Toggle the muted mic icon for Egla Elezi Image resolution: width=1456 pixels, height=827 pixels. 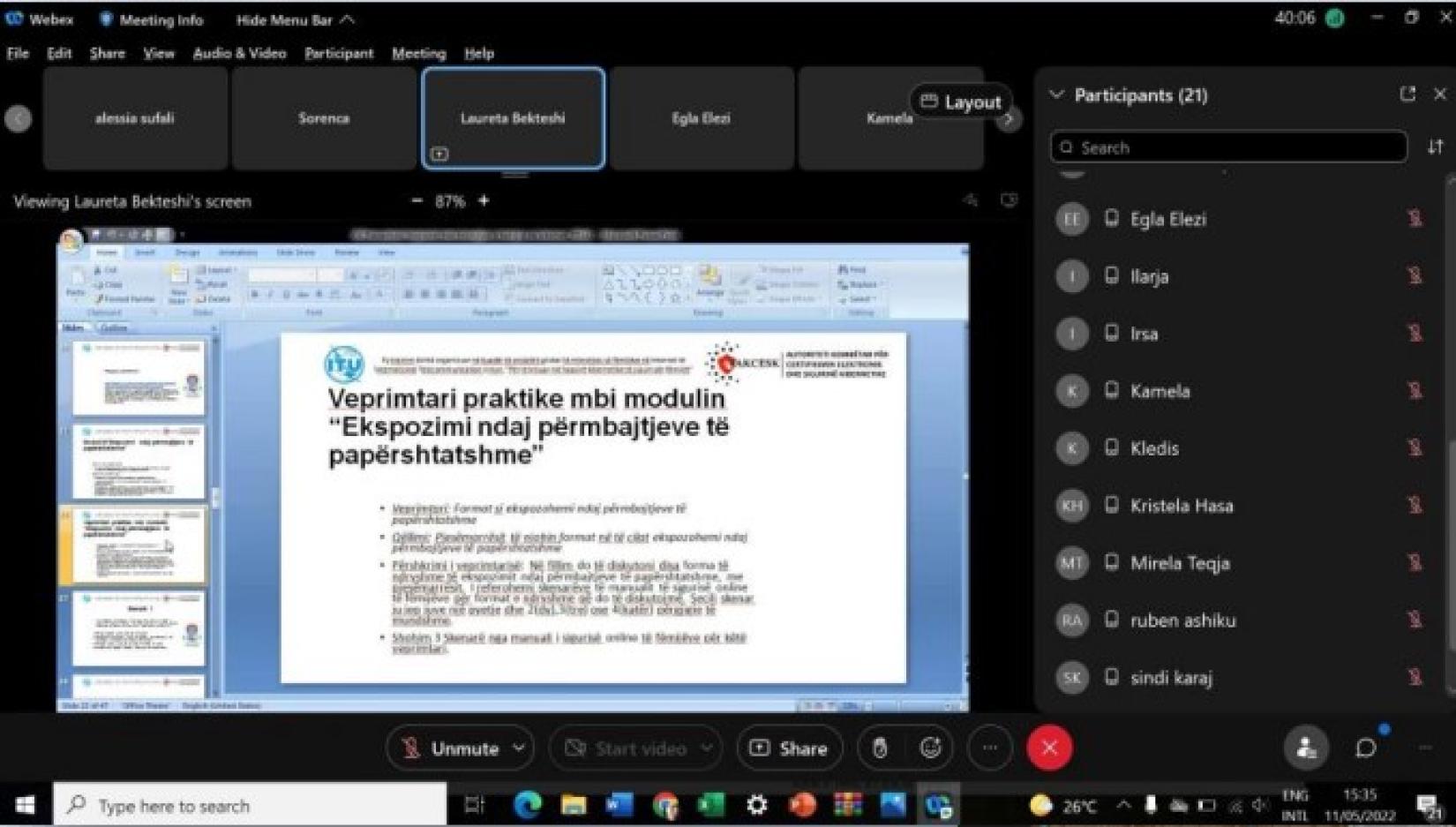pos(1415,219)
